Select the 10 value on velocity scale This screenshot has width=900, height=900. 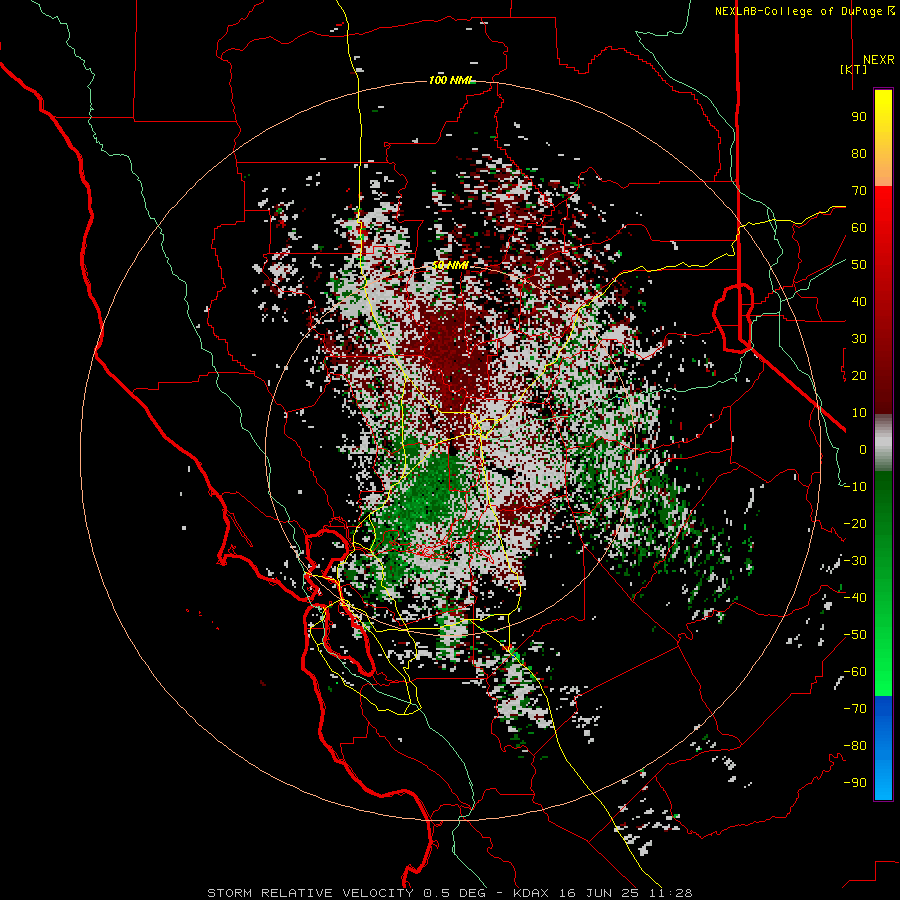[x=859, y=413]
